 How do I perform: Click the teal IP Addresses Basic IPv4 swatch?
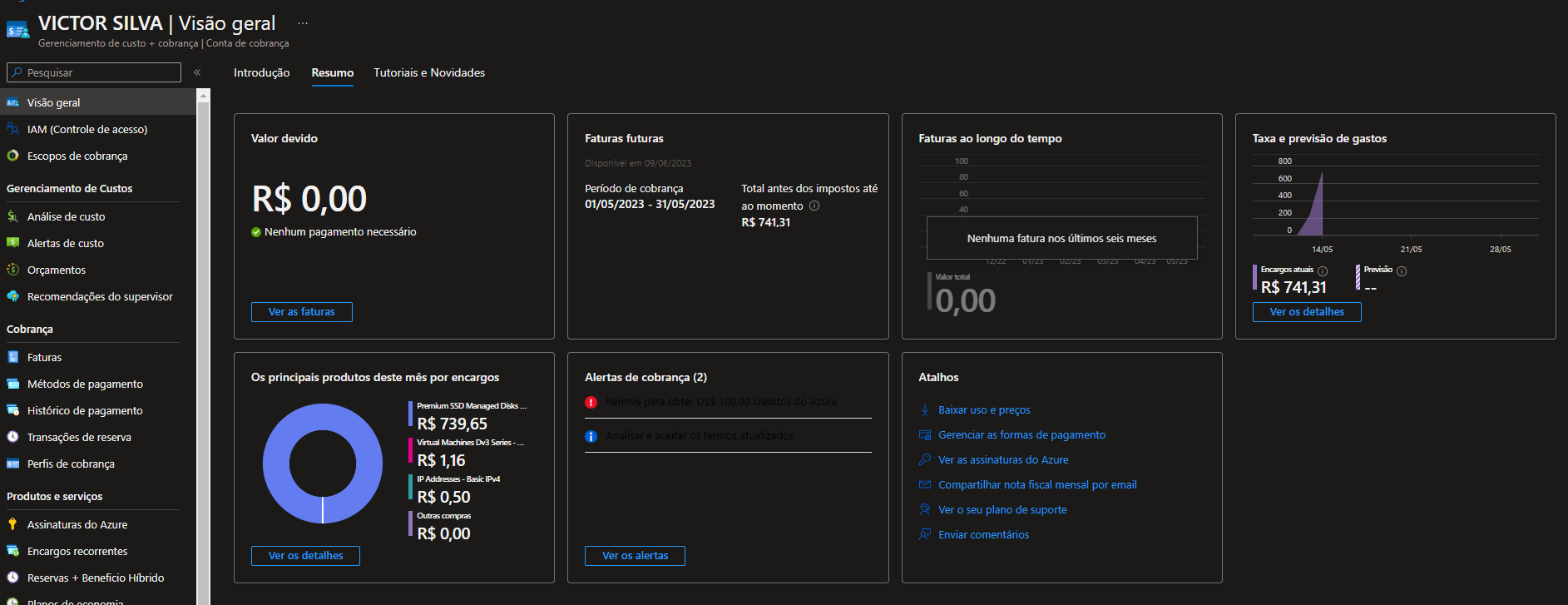410,487
